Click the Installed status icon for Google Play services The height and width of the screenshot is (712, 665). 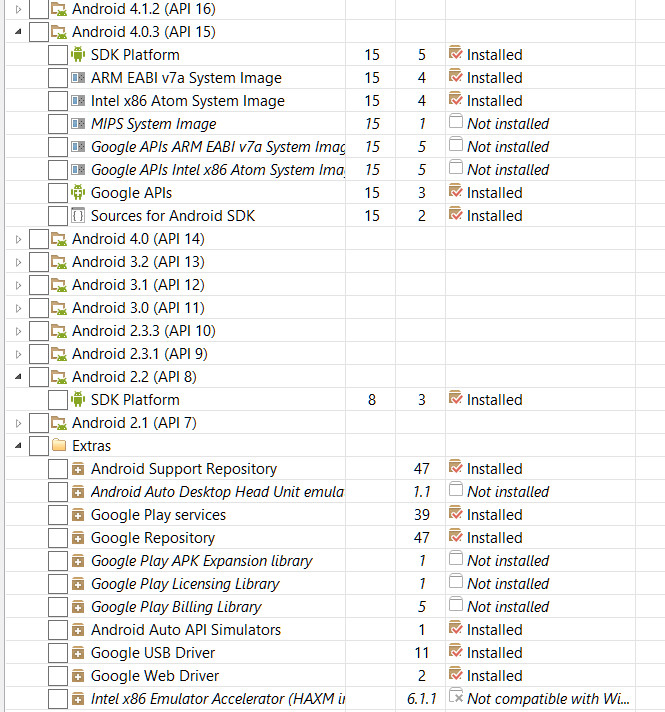tap(456, 514)
